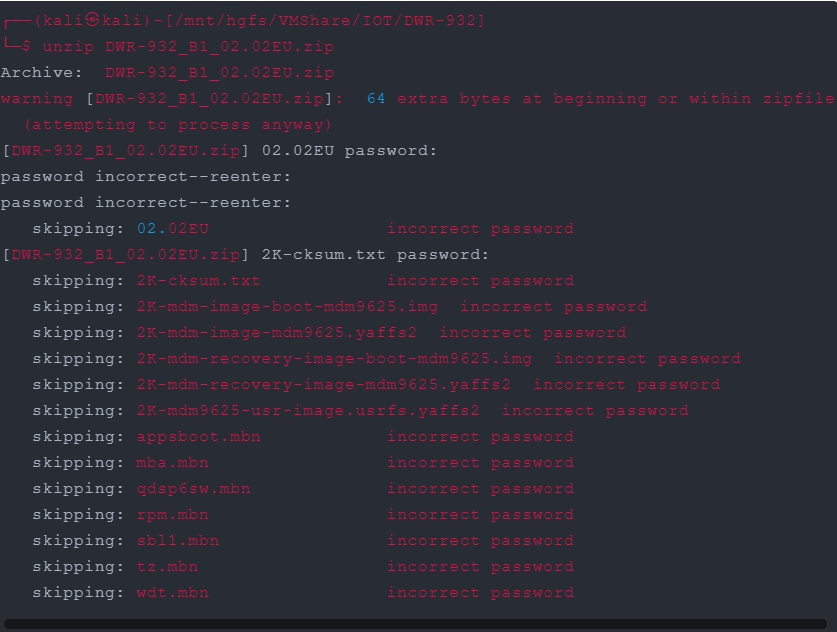Click the qdsp6sw.mbn file name

tap(193, 489)
